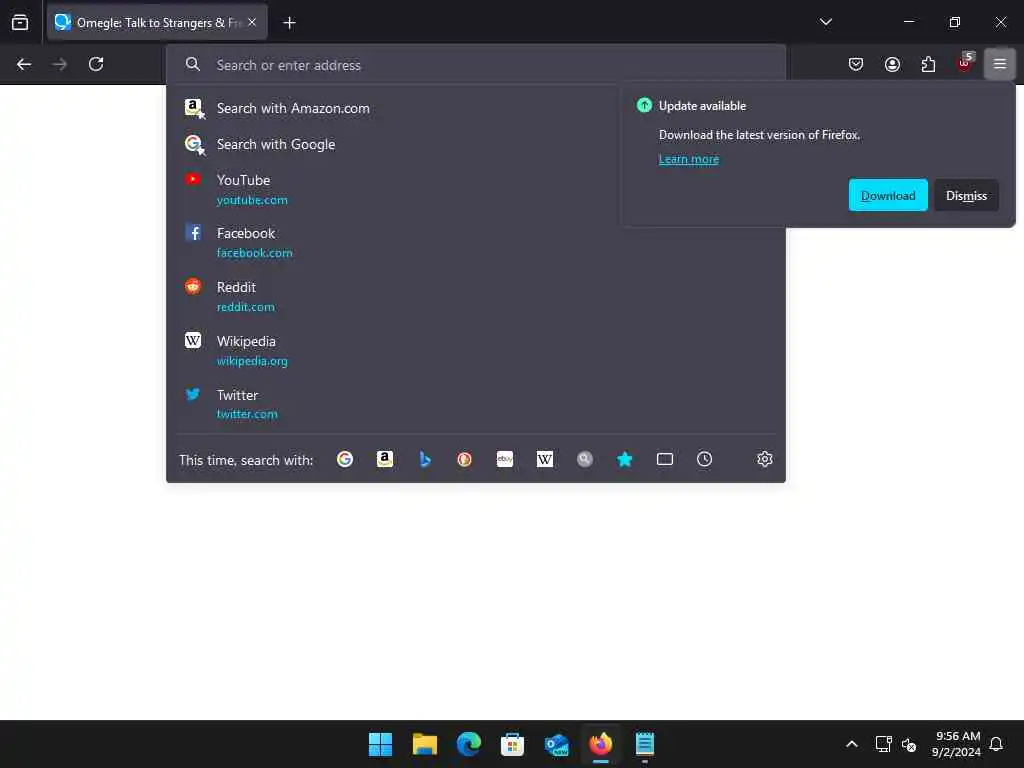1024x768 pixels.
Task: Show hidden system tray icons
Action: [852, 744]
